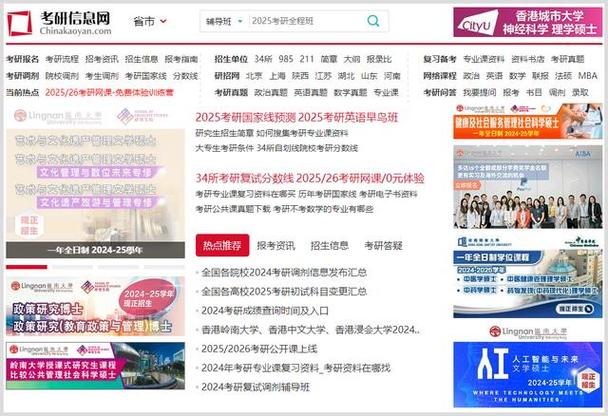Open 全国各高校2025考研初试科目变更汇总
This screenshot has width=608, height=416.
pyautogui.click(x=284, y=291)
